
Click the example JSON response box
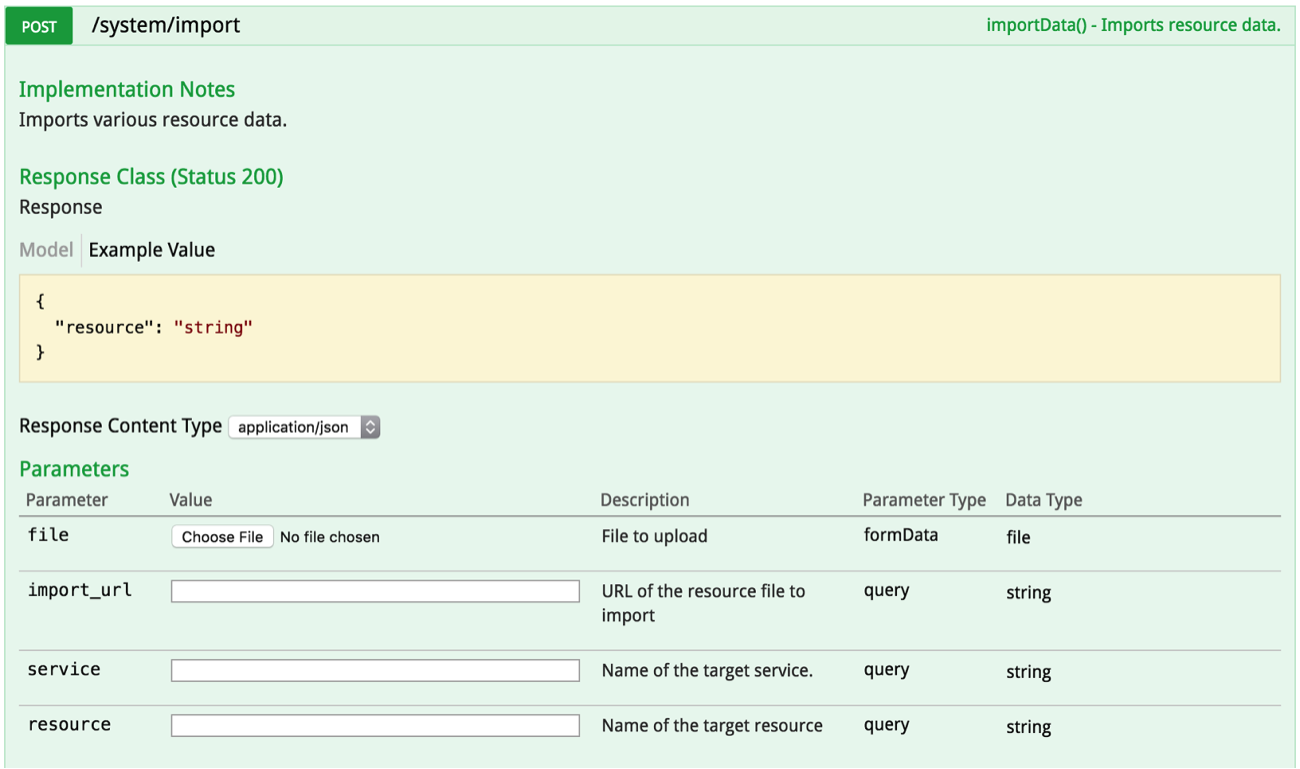[x=650, y=326]
